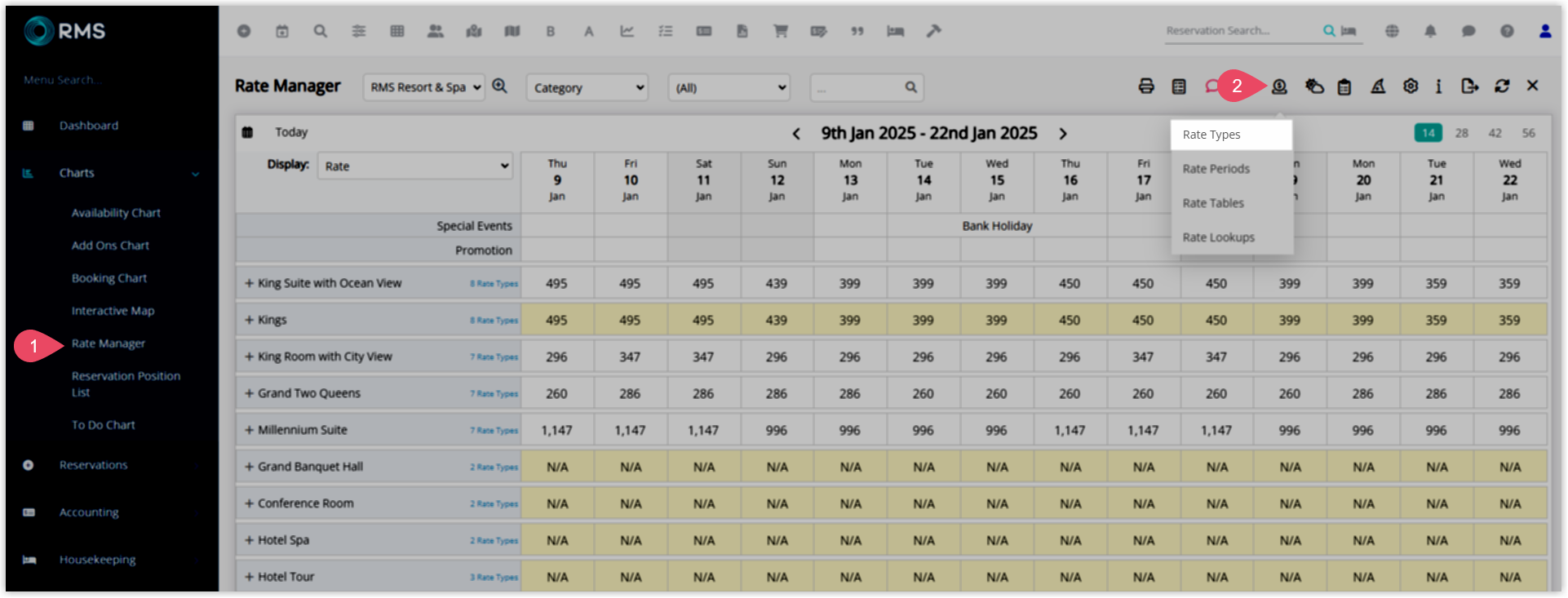Click the 1,147 rate for Millennium Suite on Thu 9
1568x598 pixels.
coord(557,430)
